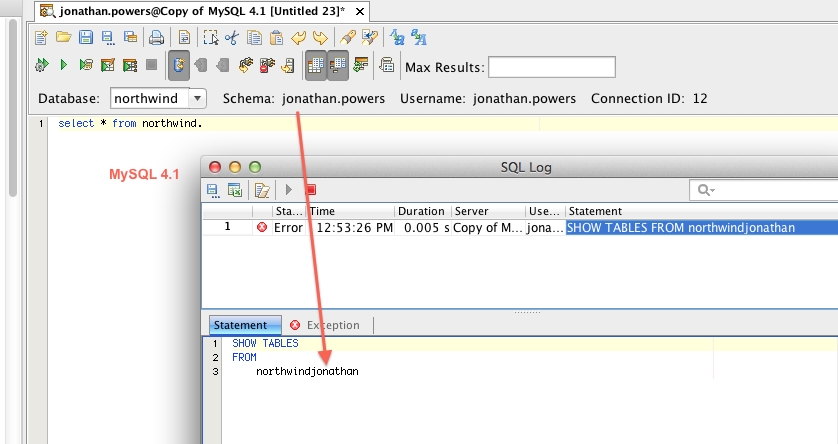Minimize SQL Log with yellow button
The width and height of the screenshot is (838, 444).
235,167
